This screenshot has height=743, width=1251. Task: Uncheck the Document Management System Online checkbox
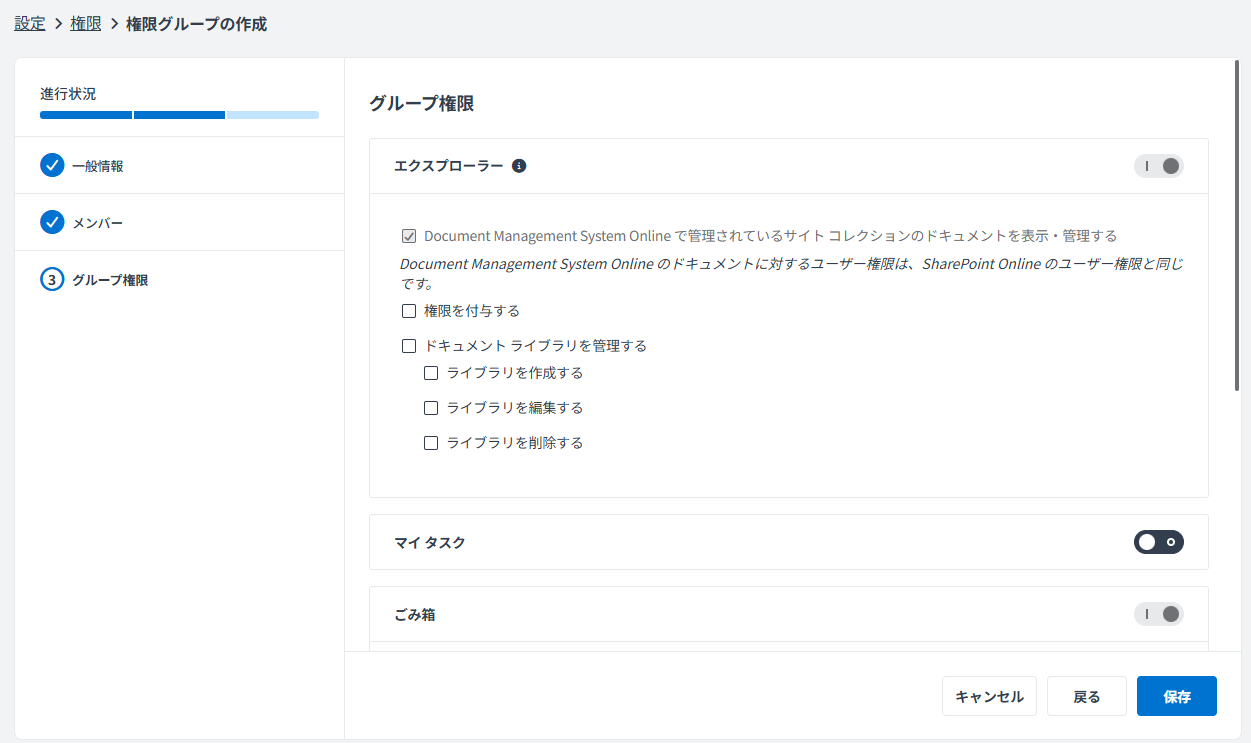click(409, 235)
